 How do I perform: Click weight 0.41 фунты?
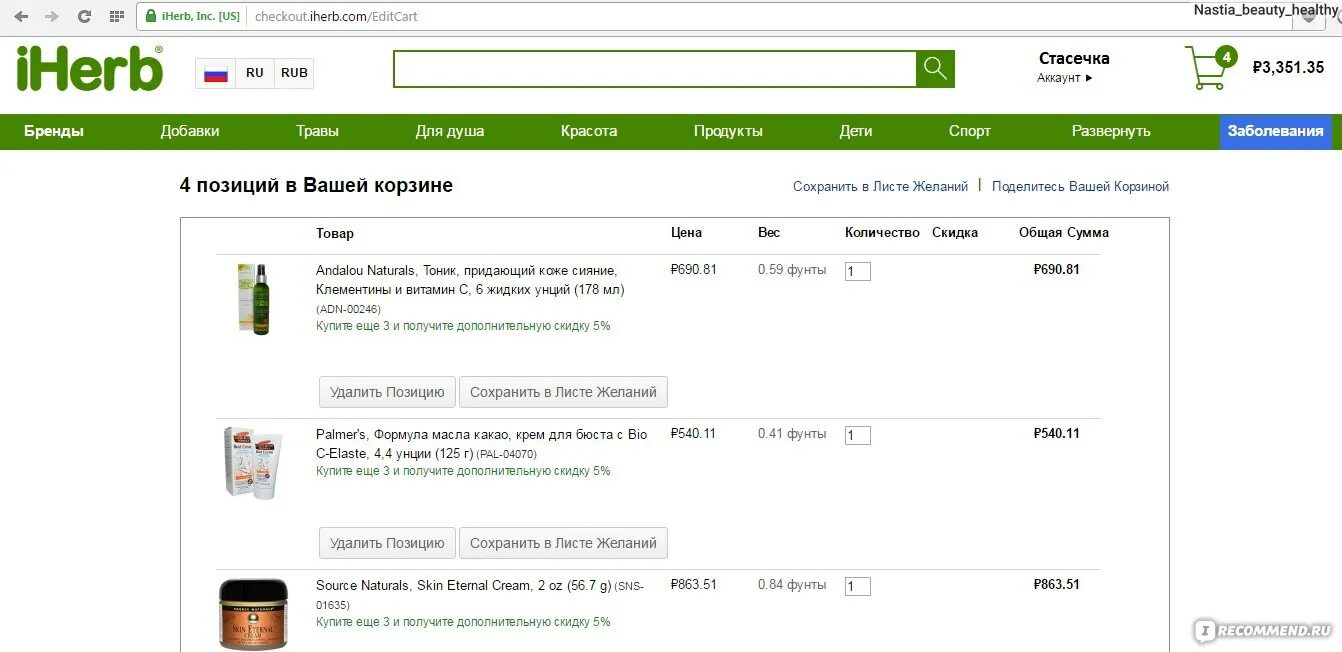pyautogui.click(x=792, y=433)
